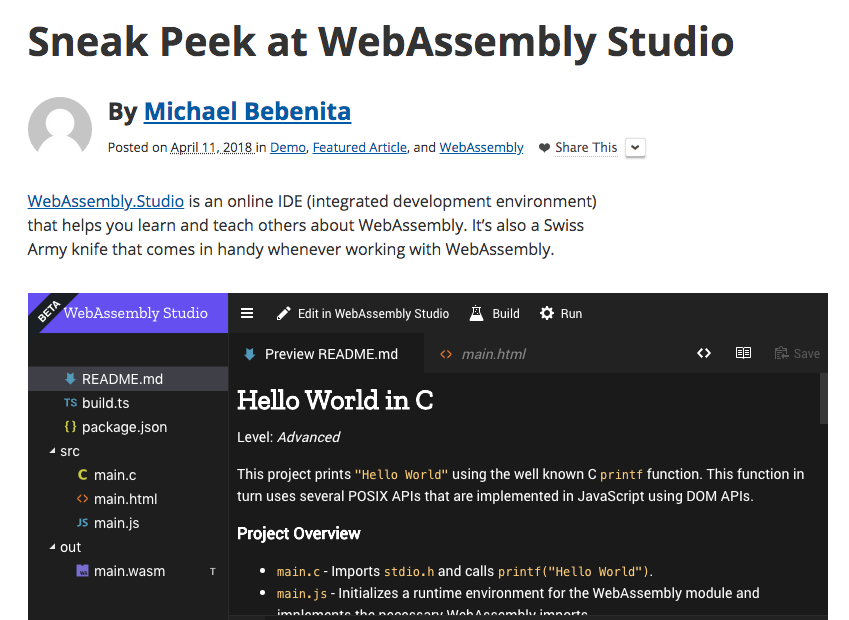Click the Project Overview heading

pos(299,533)
